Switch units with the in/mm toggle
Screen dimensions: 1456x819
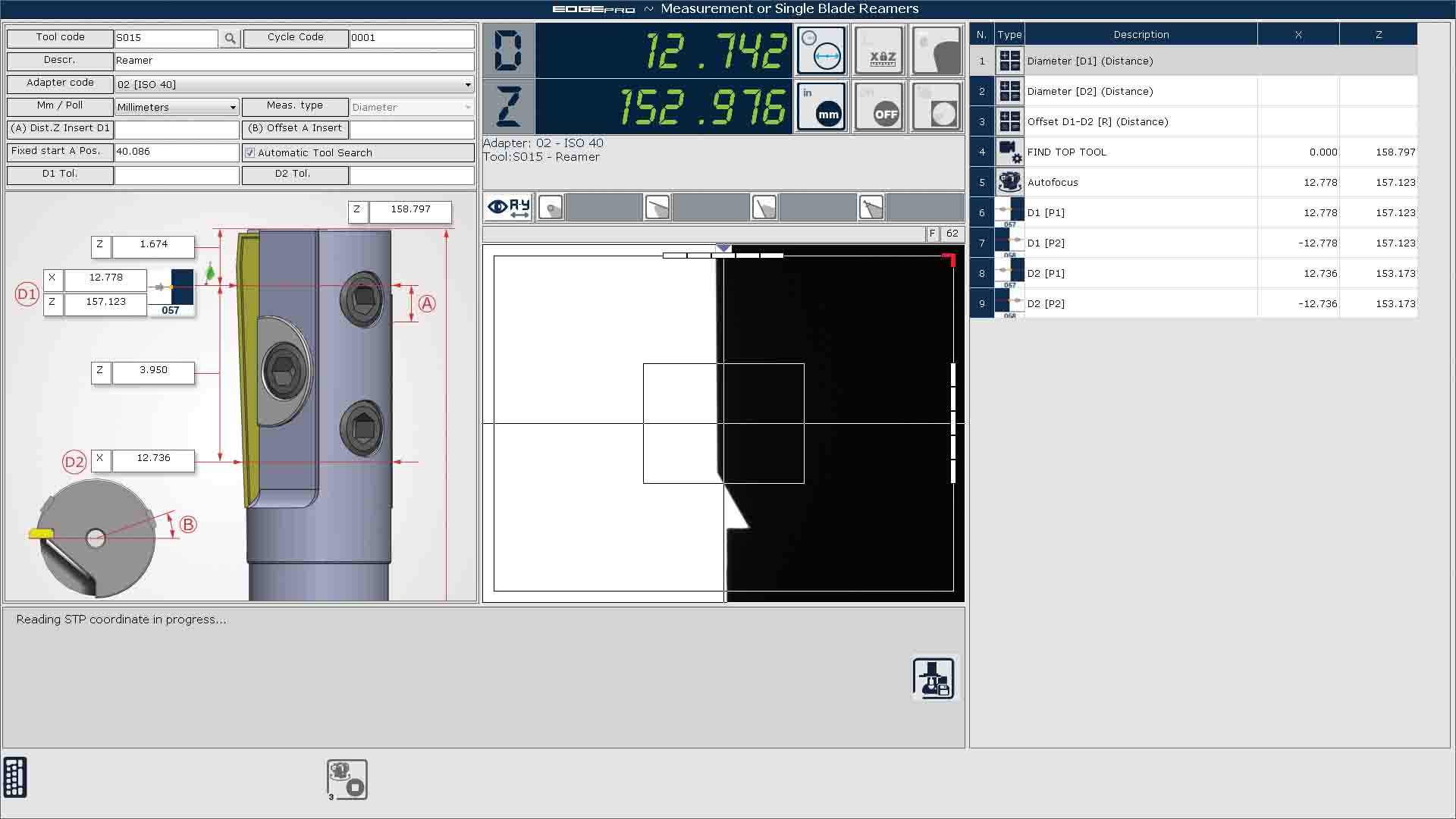coord(821,107)
